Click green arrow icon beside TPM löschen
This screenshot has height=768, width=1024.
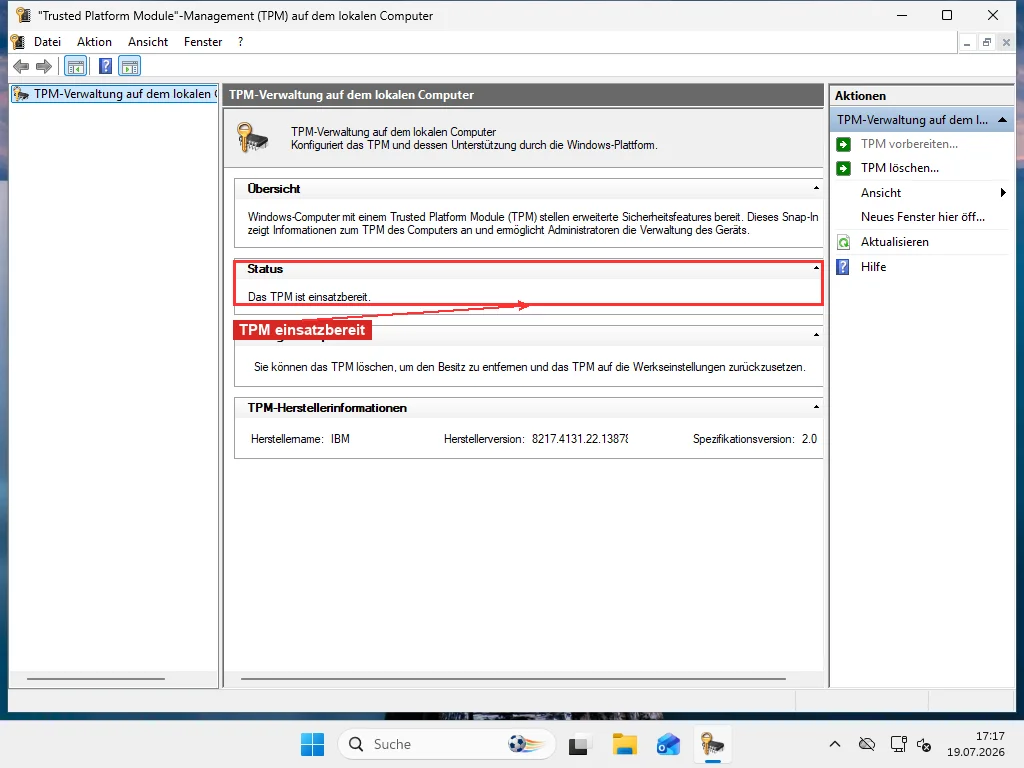click(x=843, y=168)
